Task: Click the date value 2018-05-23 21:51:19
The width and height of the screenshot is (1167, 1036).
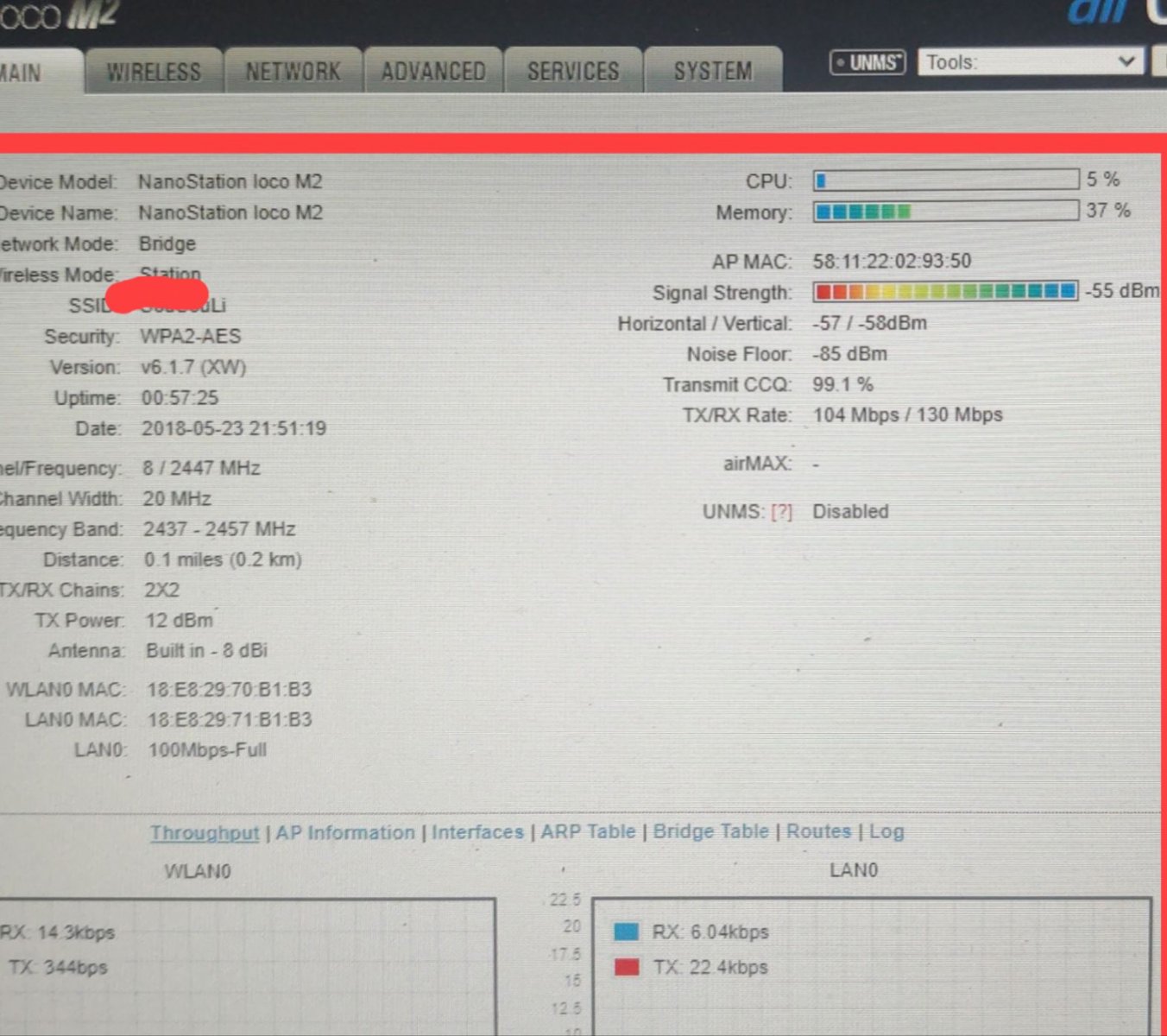Action: [x=234, y=428]
